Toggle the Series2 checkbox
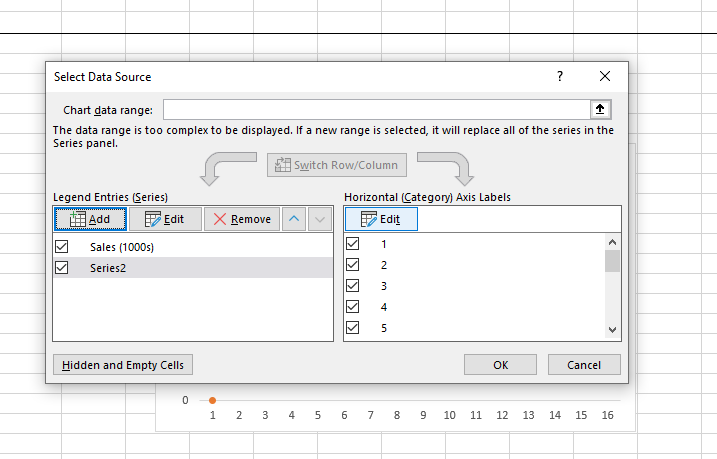The width and height of the screenshot is (717, 459). tap(62, 267)
